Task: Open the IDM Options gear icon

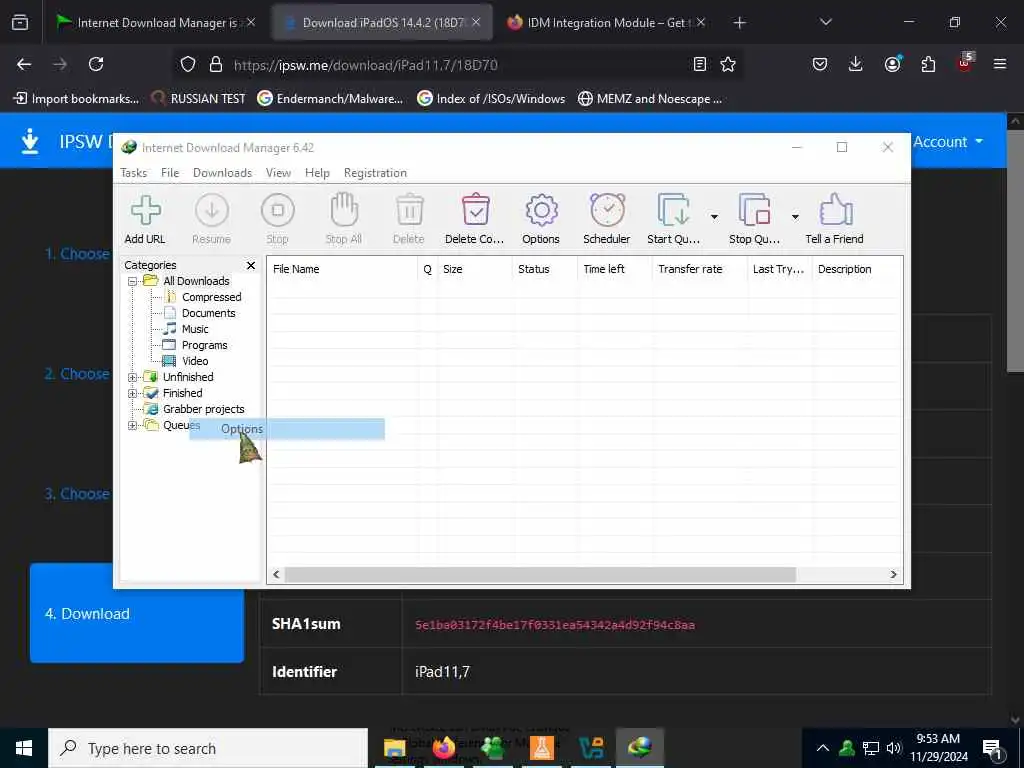Action: click(x=541, y=211)
